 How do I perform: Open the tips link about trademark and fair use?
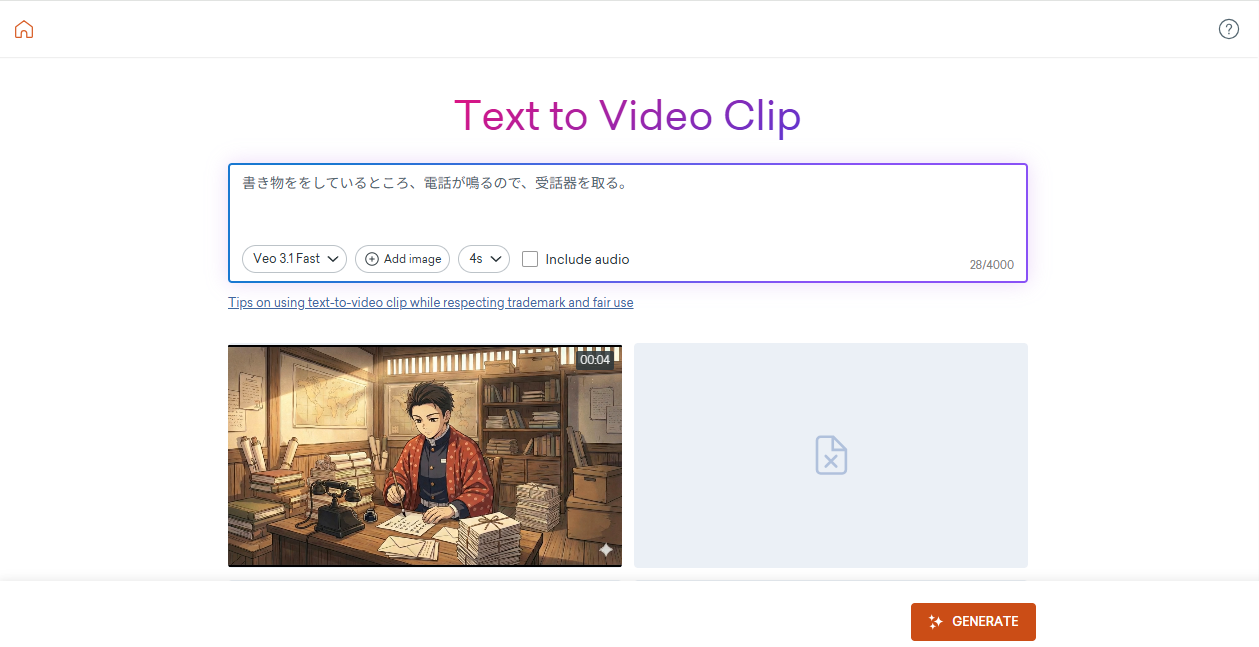point(430,302)
